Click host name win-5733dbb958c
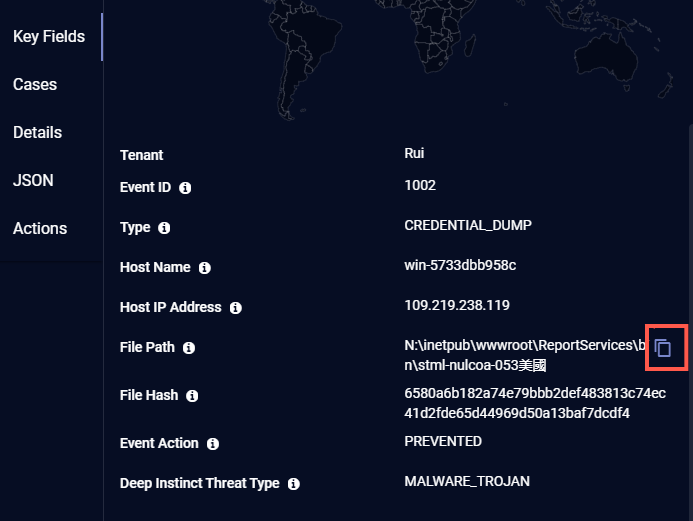This screenshot has width=693, height=521. (460, 265)
